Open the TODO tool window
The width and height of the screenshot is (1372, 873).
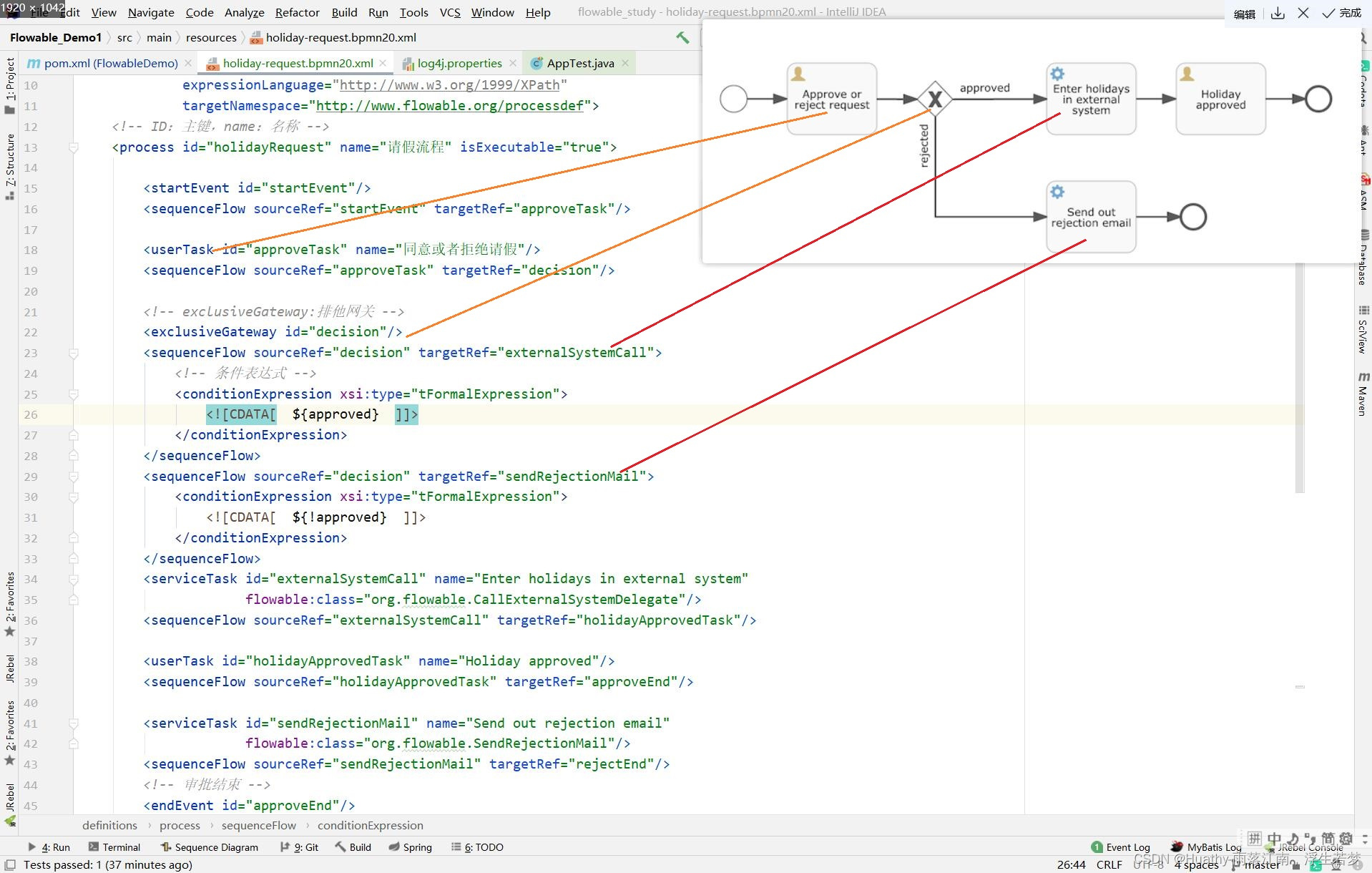[477, 847]
